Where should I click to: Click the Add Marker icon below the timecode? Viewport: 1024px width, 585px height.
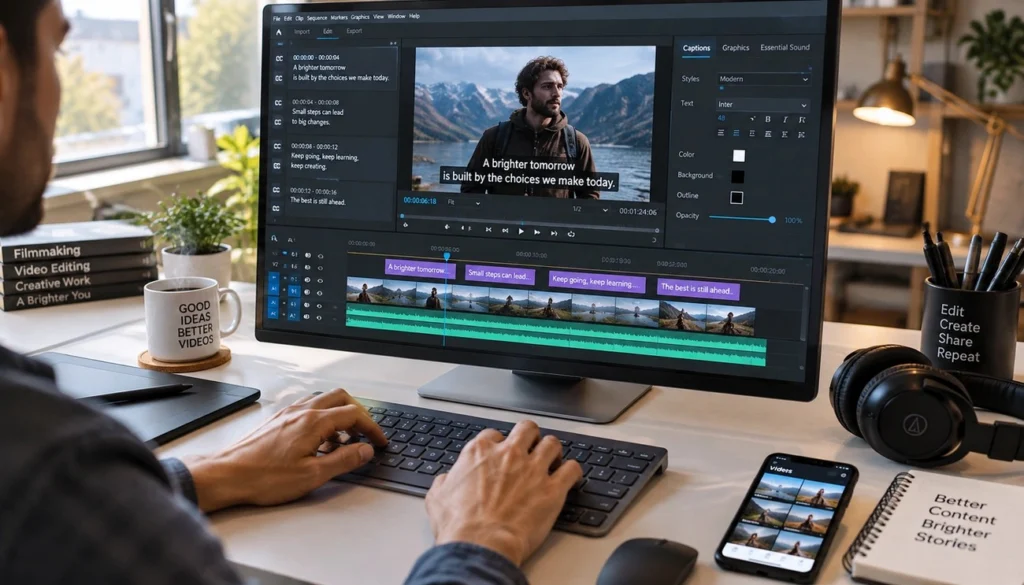click(x=406, y=225)
